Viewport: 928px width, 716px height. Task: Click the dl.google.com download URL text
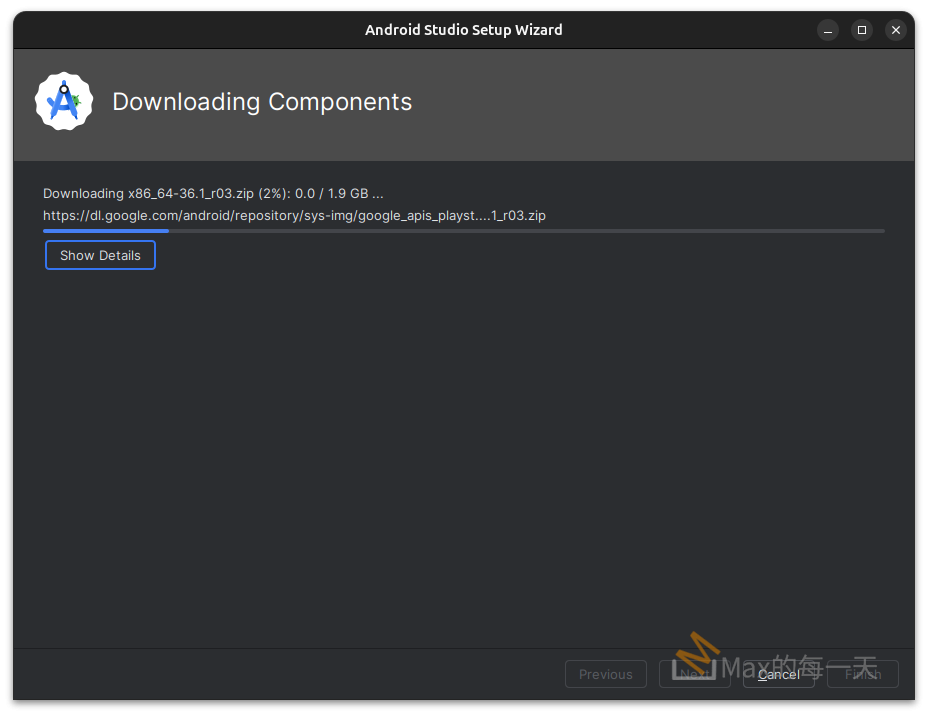(294, 215)
